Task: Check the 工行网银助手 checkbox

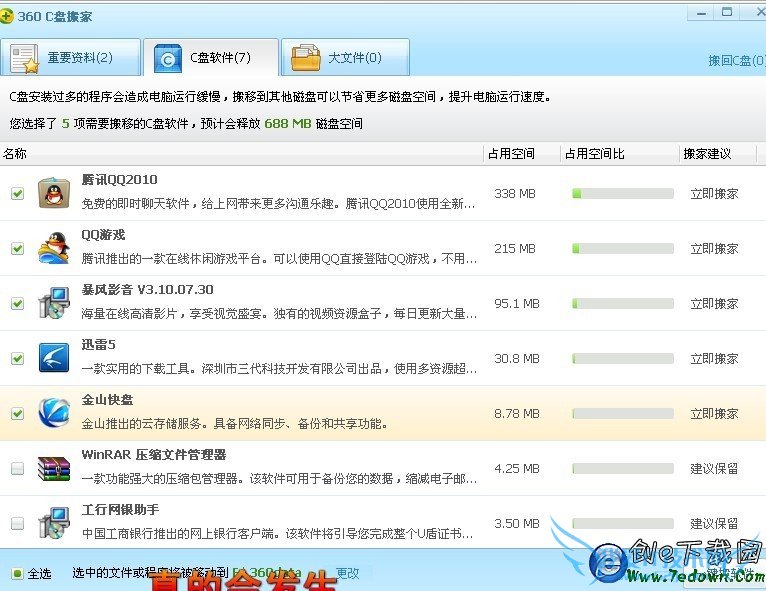Action: tap(18, 524)
